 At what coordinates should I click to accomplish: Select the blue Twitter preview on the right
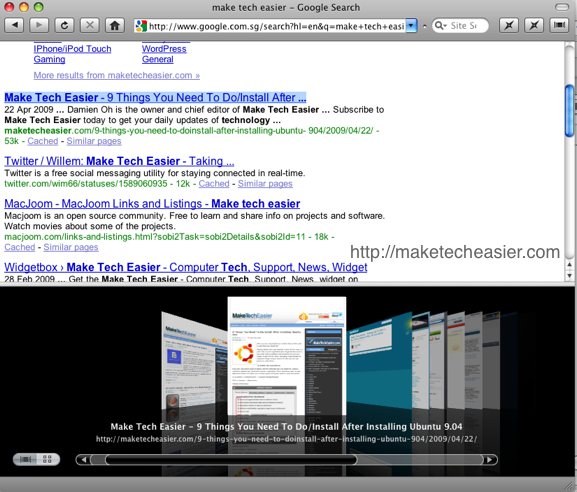tap(379, 361)
